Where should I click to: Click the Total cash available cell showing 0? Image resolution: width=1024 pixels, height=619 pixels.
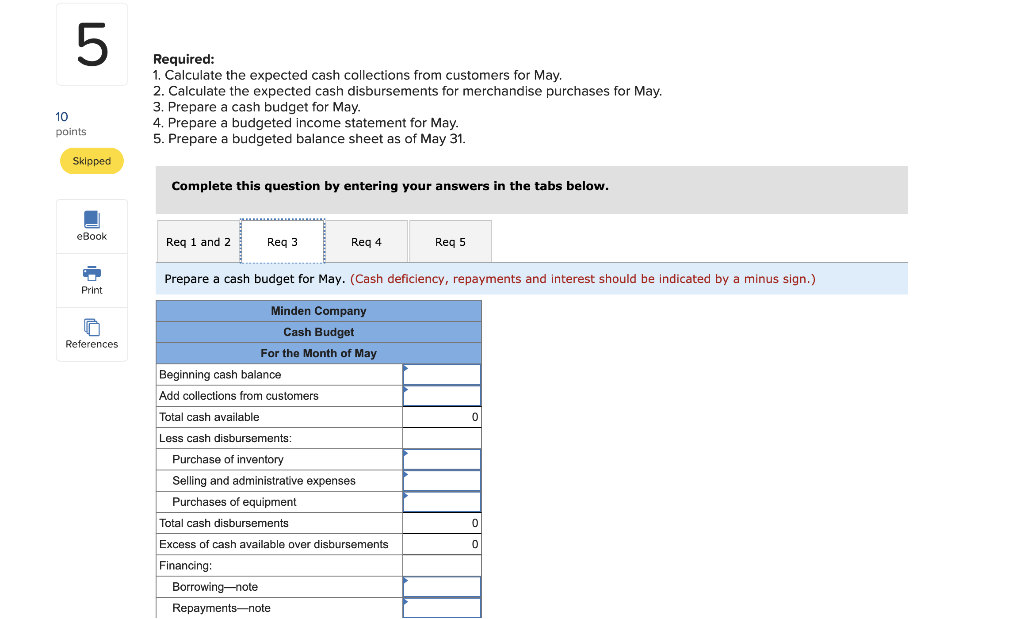(442, 417)
